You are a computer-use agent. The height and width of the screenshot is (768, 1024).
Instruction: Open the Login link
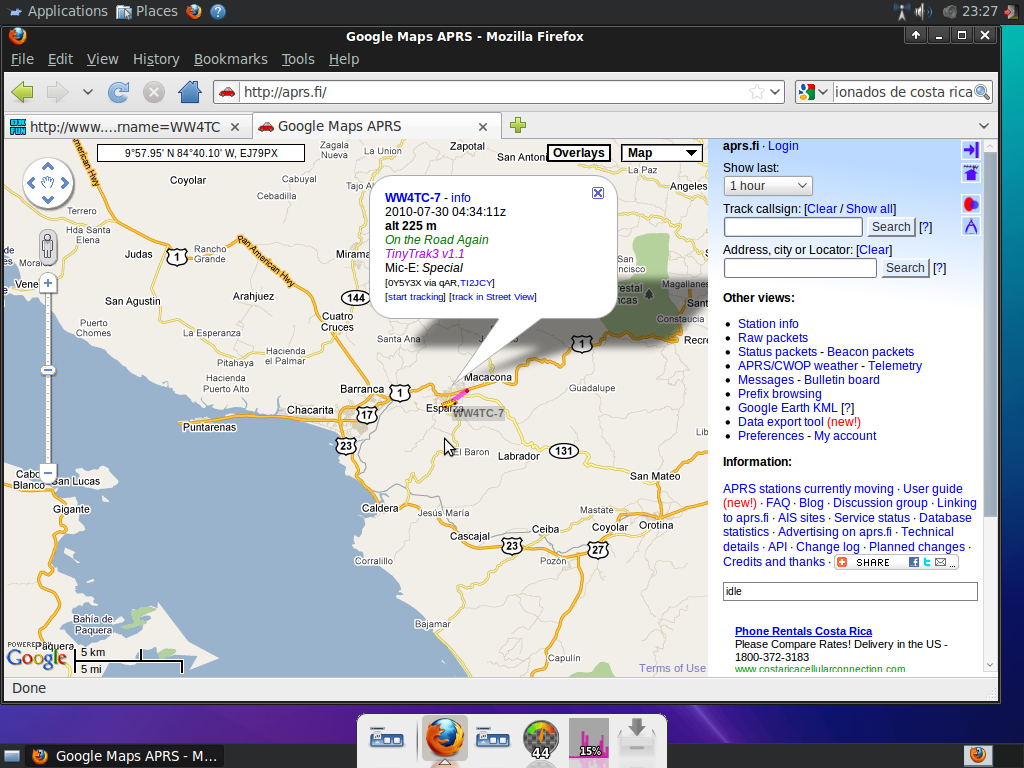pyautogui.click(x=783, y=146)
